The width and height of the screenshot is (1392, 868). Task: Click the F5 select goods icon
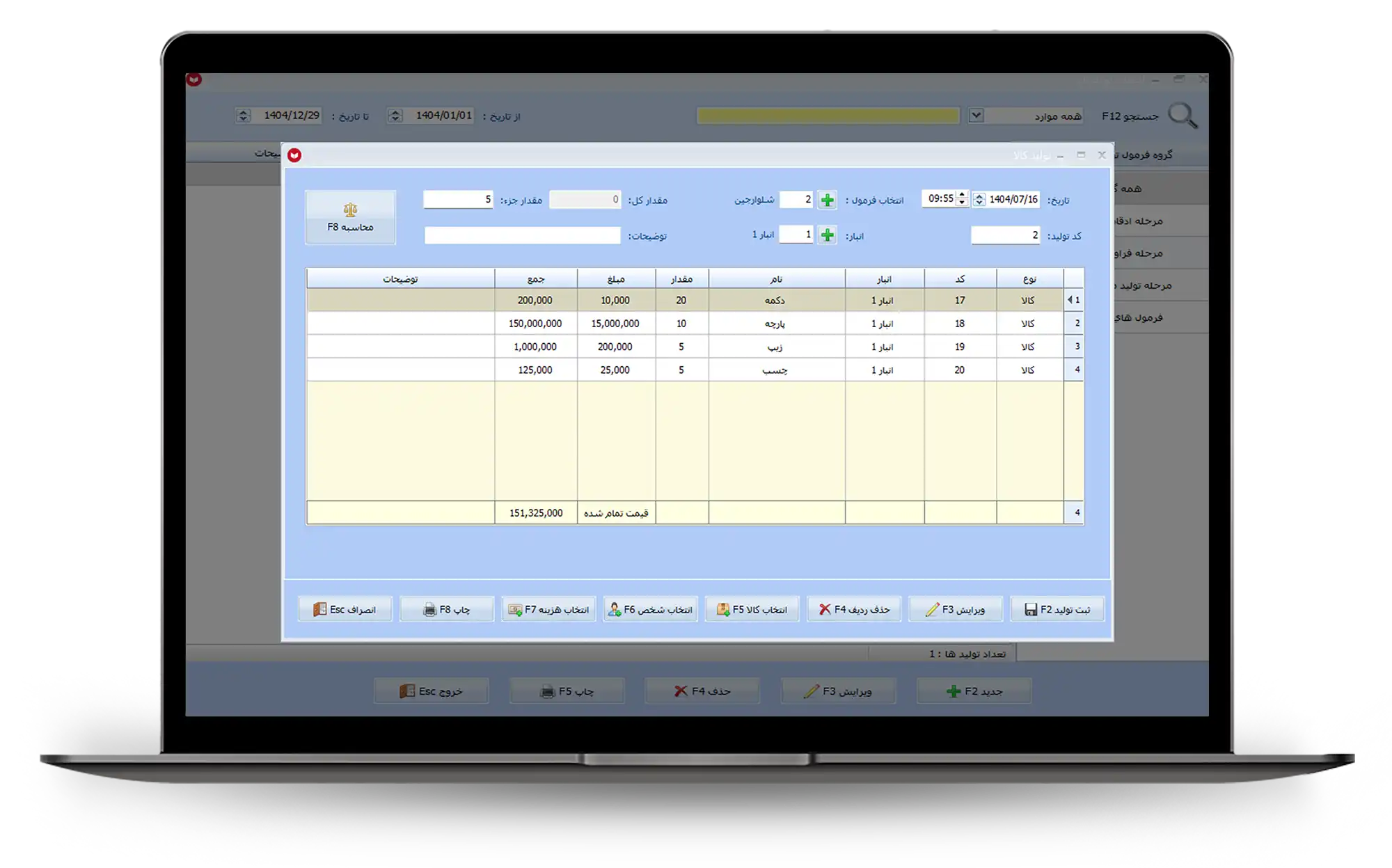click(x=722, y=610)
